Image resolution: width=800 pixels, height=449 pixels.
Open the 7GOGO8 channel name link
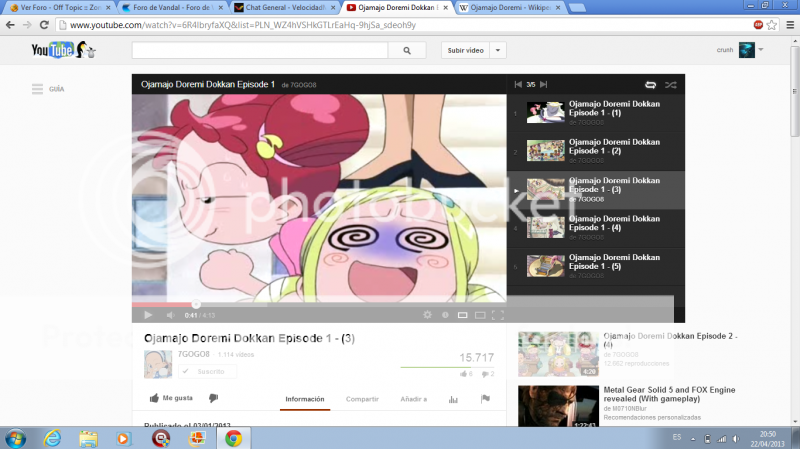193,354
